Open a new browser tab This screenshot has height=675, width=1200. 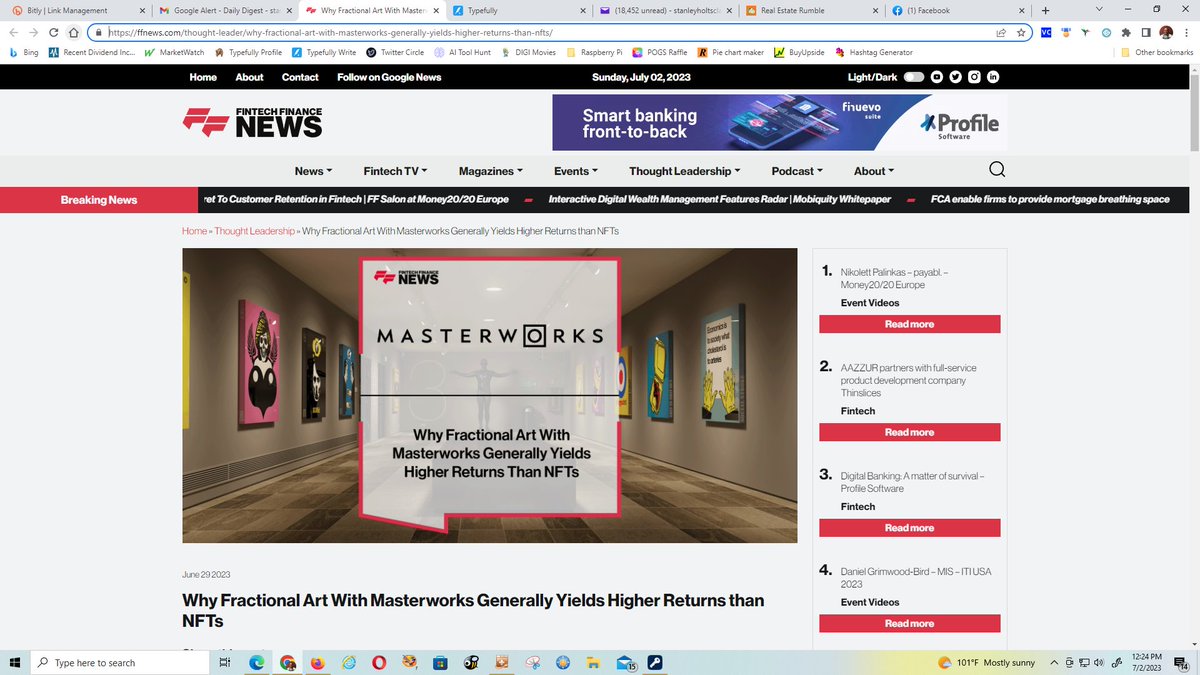coord(1045,10)
